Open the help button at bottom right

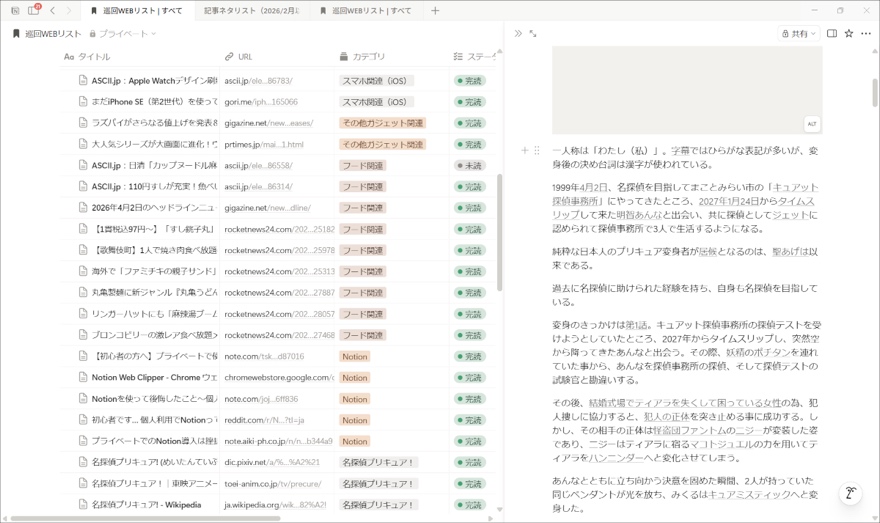(x=850, y=493)
